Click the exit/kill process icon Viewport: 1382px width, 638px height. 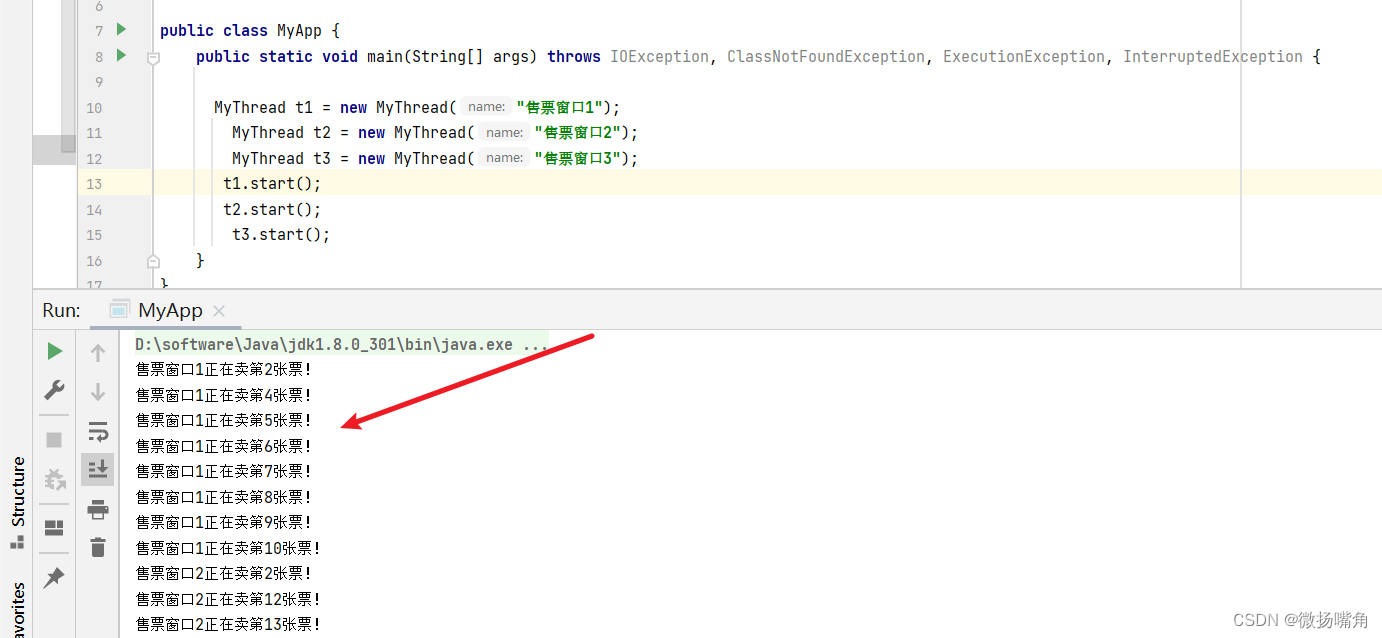[55, 480]
